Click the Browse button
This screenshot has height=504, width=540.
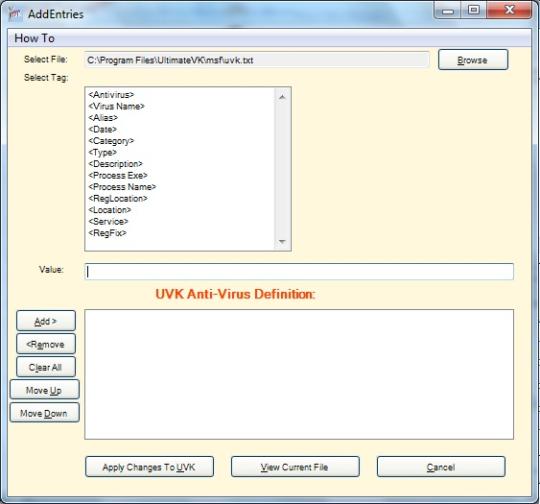point(473,60)
